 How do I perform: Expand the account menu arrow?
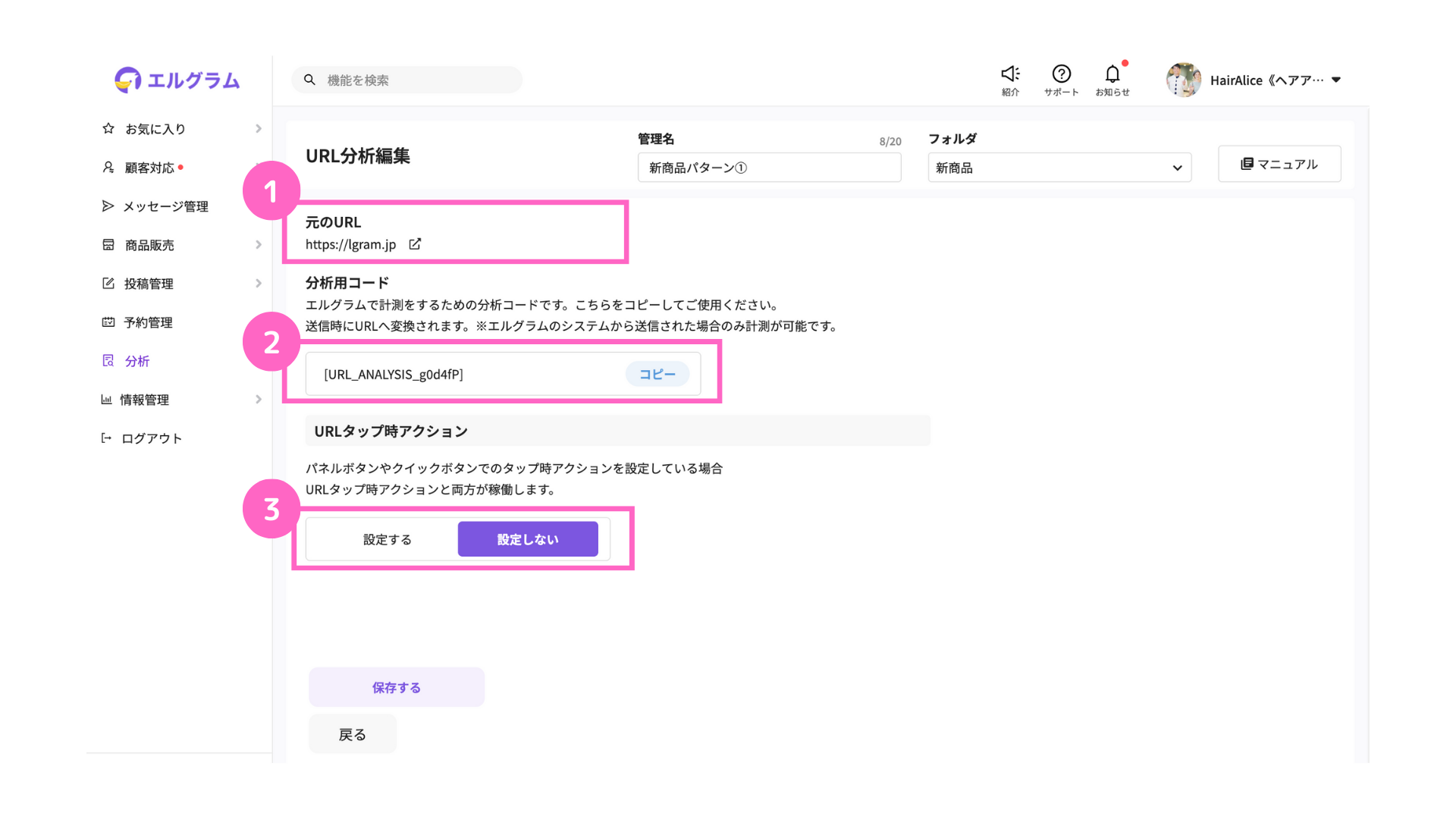pos(1336,80)
